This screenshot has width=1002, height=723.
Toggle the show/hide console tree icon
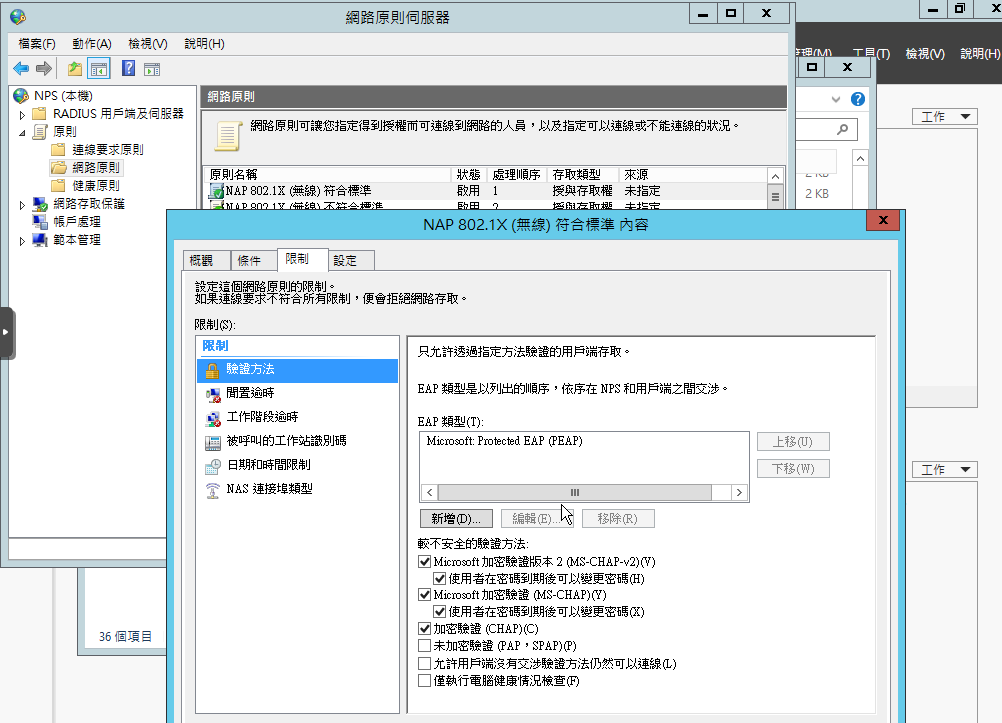(x=98, y=68)
